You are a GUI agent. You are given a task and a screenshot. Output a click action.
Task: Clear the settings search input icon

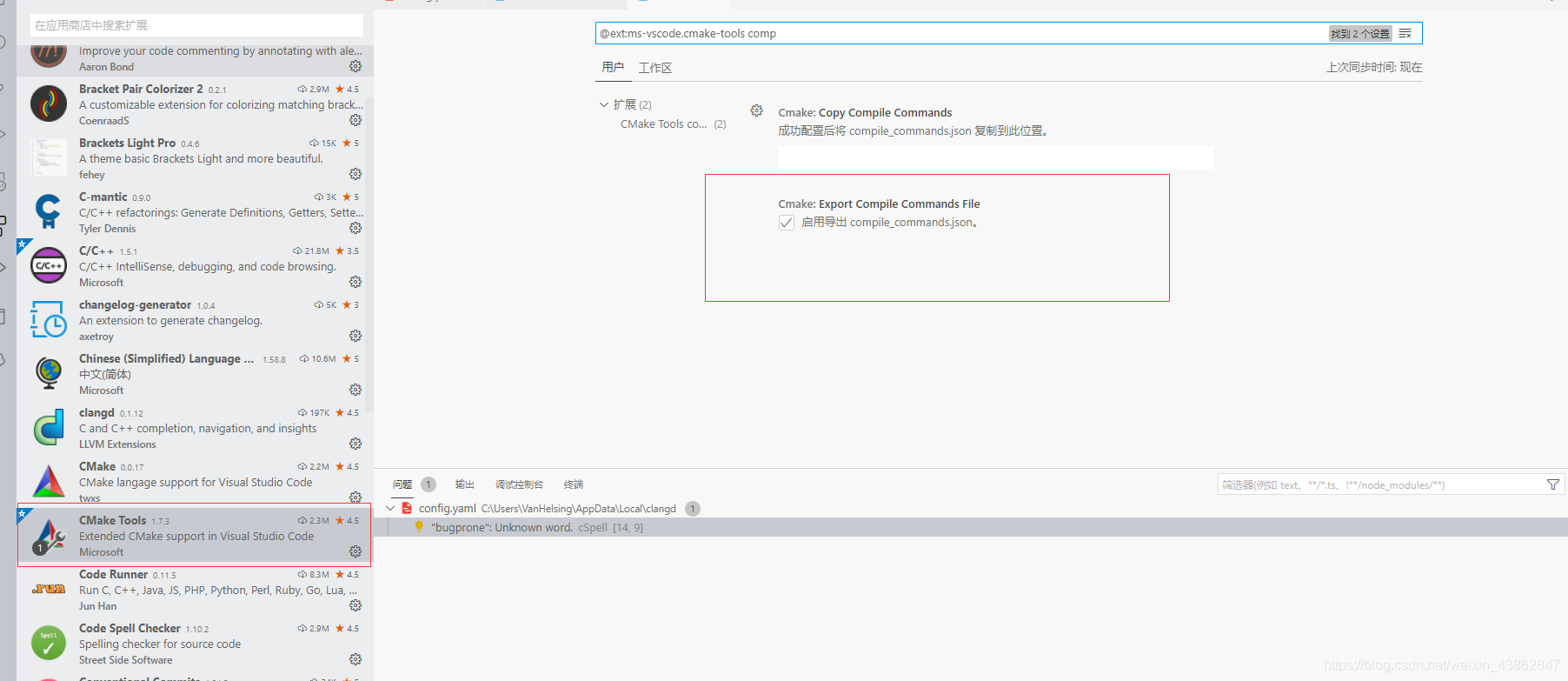[x=1405, y=33]
